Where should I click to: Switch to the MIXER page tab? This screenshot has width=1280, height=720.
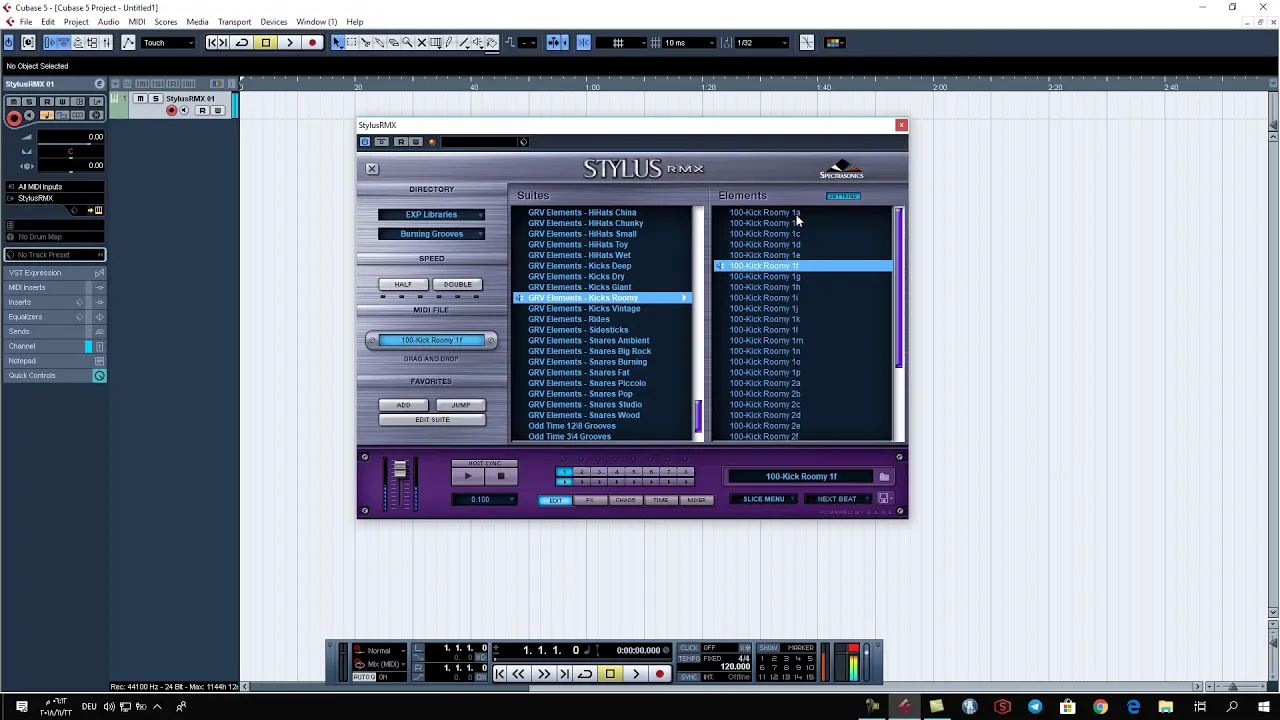click(x=696, y=501)
